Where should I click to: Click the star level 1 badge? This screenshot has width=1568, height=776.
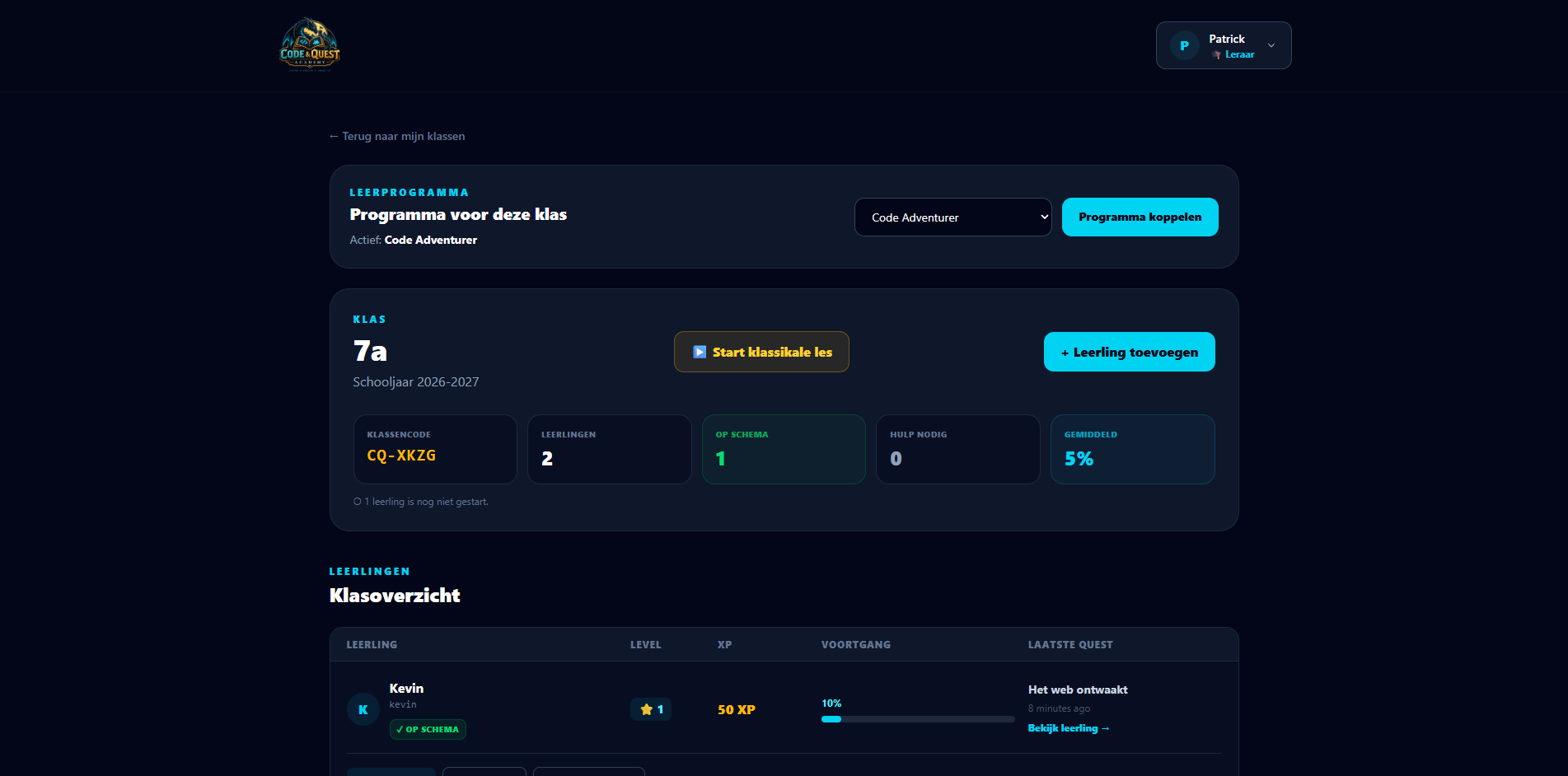pyautogui.click(x=651, y=709)
